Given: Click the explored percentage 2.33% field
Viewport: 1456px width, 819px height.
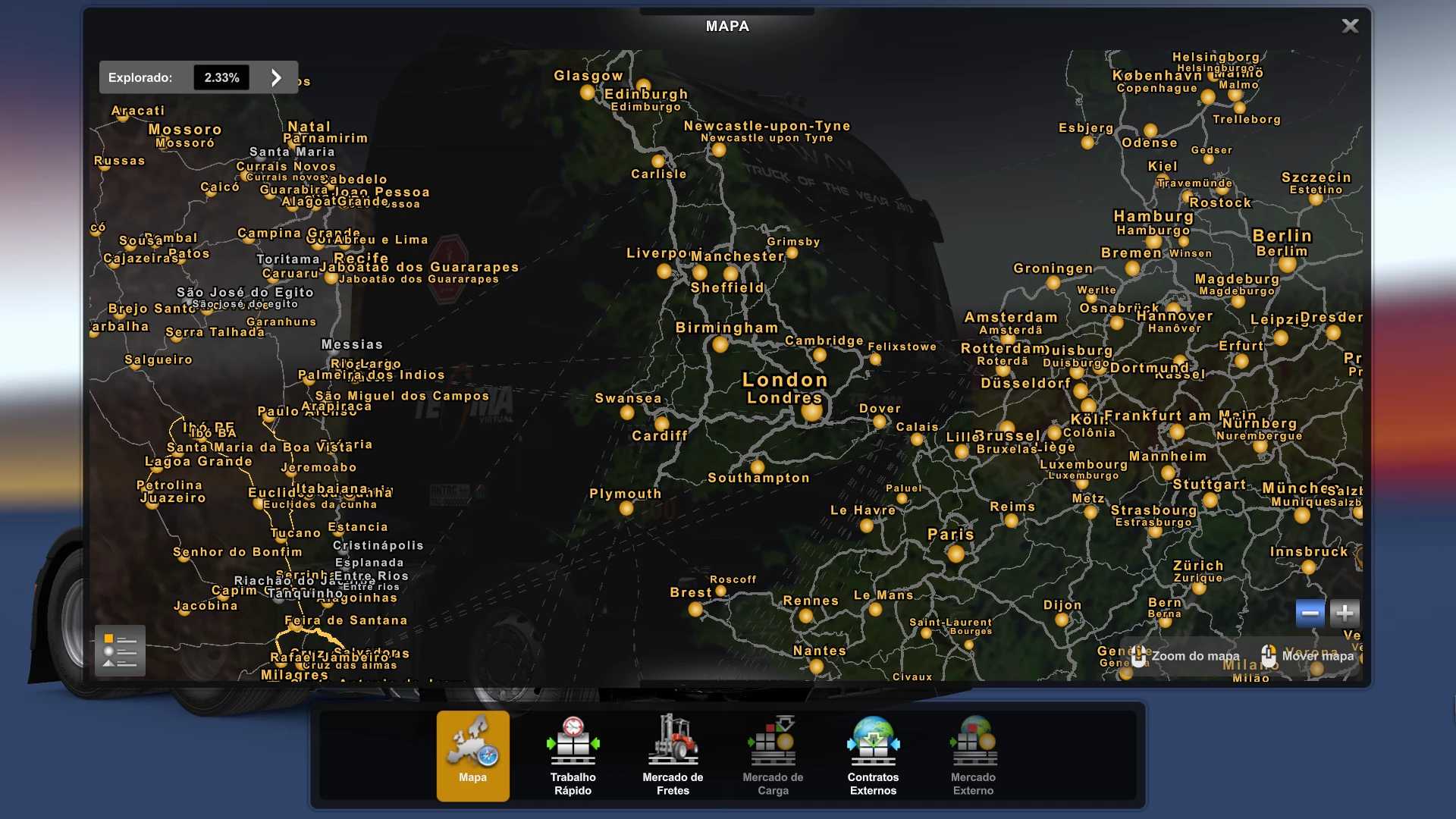Looking at the screenshot, I should click(221, 77).
